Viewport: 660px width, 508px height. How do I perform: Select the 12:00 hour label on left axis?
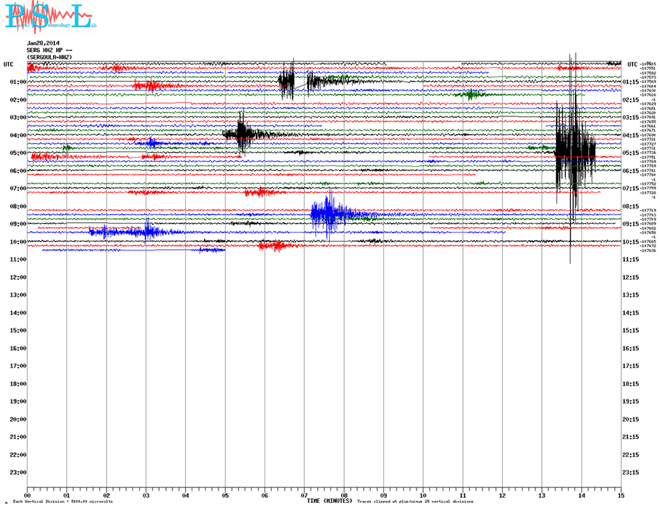[16, 277]
